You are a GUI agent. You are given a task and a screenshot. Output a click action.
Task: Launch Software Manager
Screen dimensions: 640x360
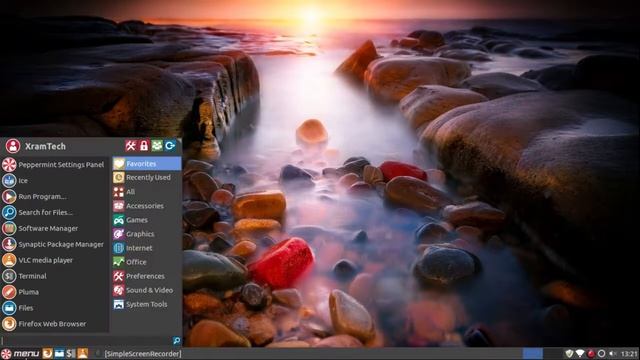[x=54, y=228]
